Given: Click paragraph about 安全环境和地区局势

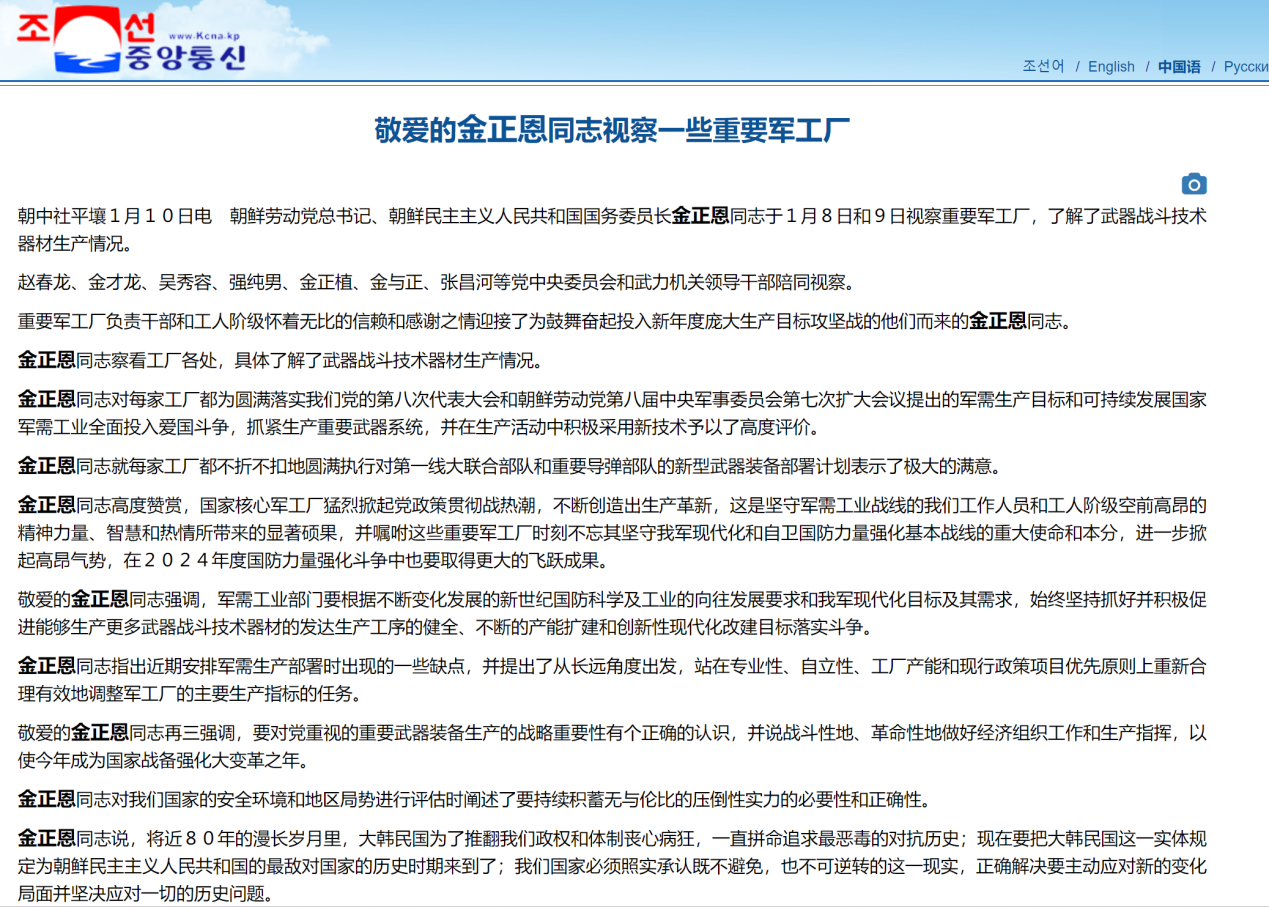Looking at the screenshot, I should click(x=475, y=798).
